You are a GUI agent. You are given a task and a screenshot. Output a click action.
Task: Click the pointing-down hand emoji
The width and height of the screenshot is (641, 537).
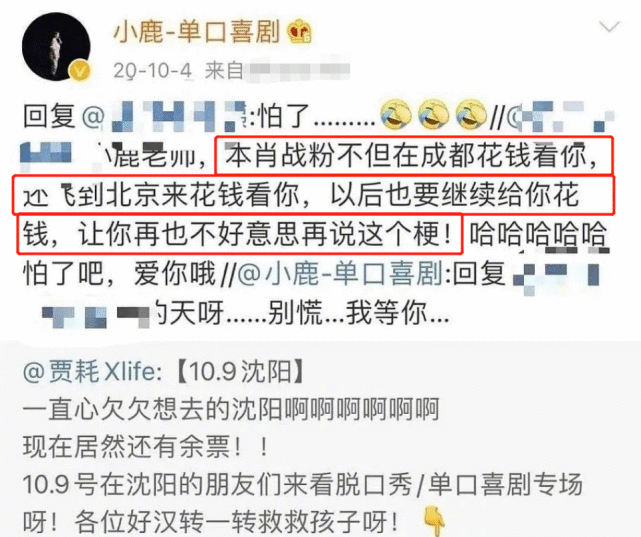[x=434, y=520]
